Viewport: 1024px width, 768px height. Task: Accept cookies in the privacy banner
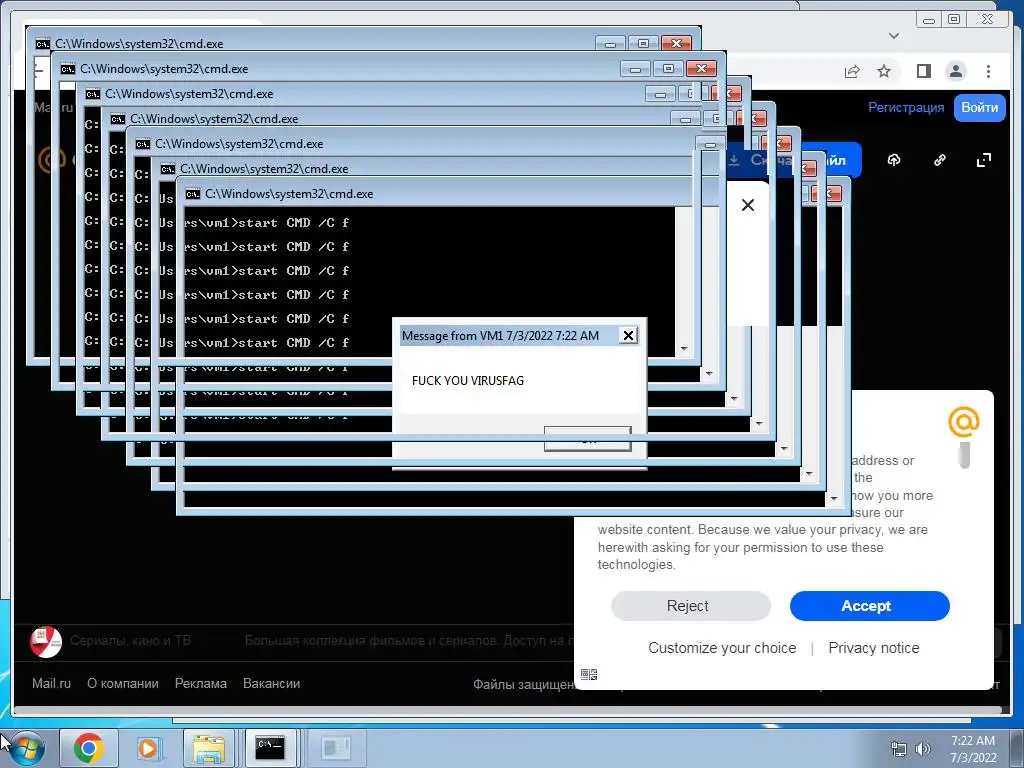click(869, 606)
